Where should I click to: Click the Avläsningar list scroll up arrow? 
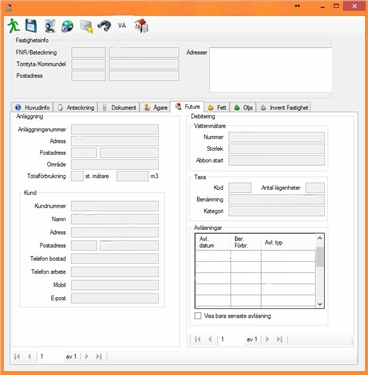320,238
